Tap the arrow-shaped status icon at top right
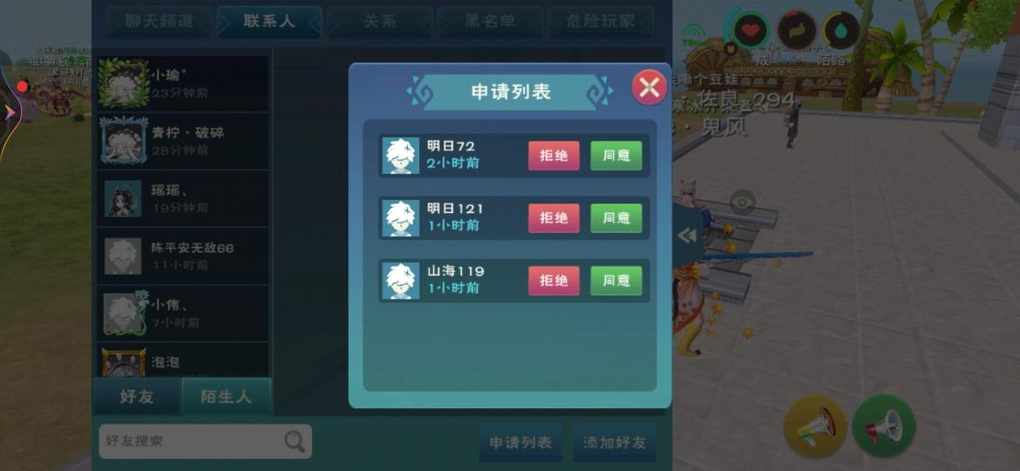The width and height of the screenshot is (1020, 471). [797, 30]
